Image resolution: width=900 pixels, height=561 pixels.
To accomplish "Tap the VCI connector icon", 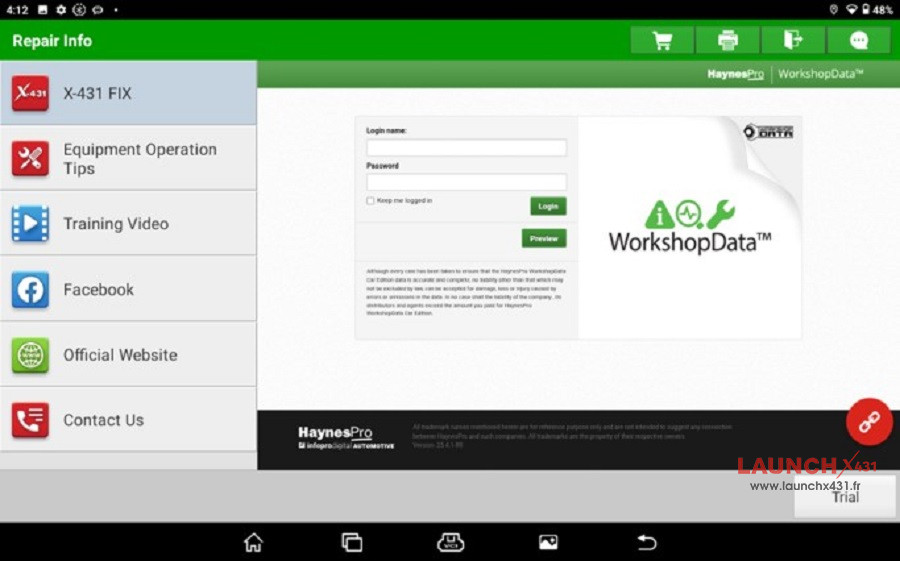I will [x=451, y=542].
